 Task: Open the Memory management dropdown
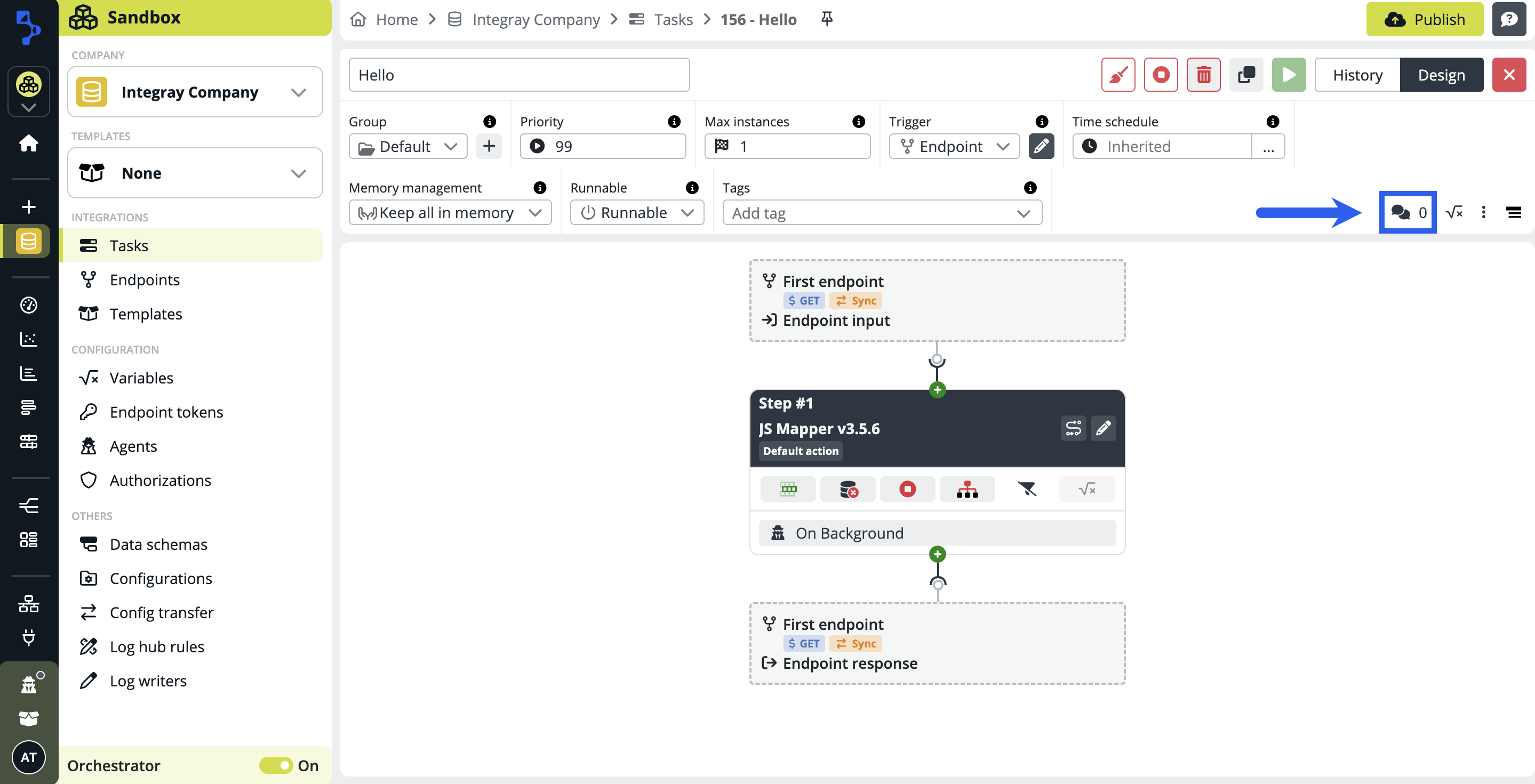(450, 213)
